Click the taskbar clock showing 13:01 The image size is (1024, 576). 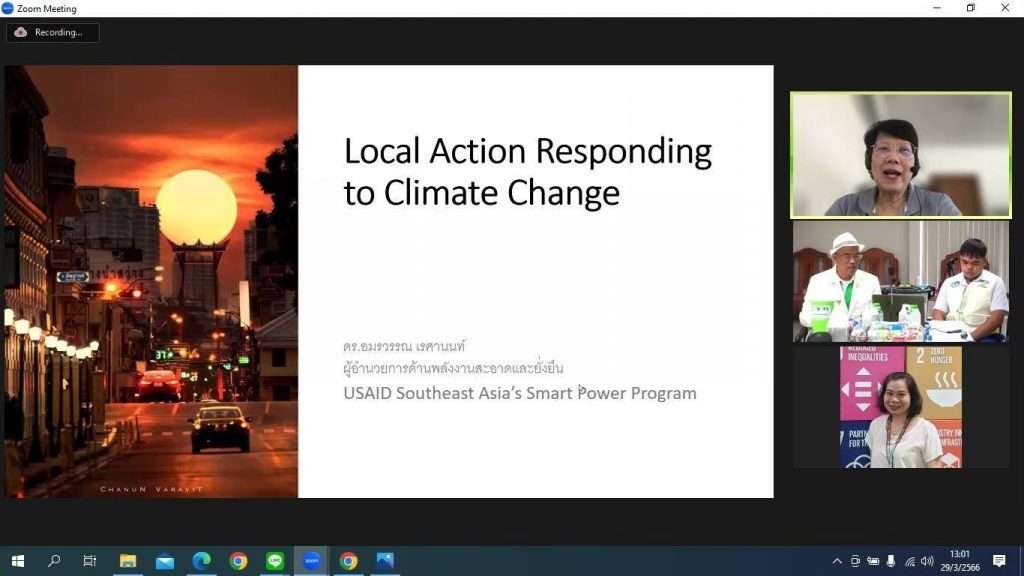coord(959,561)
